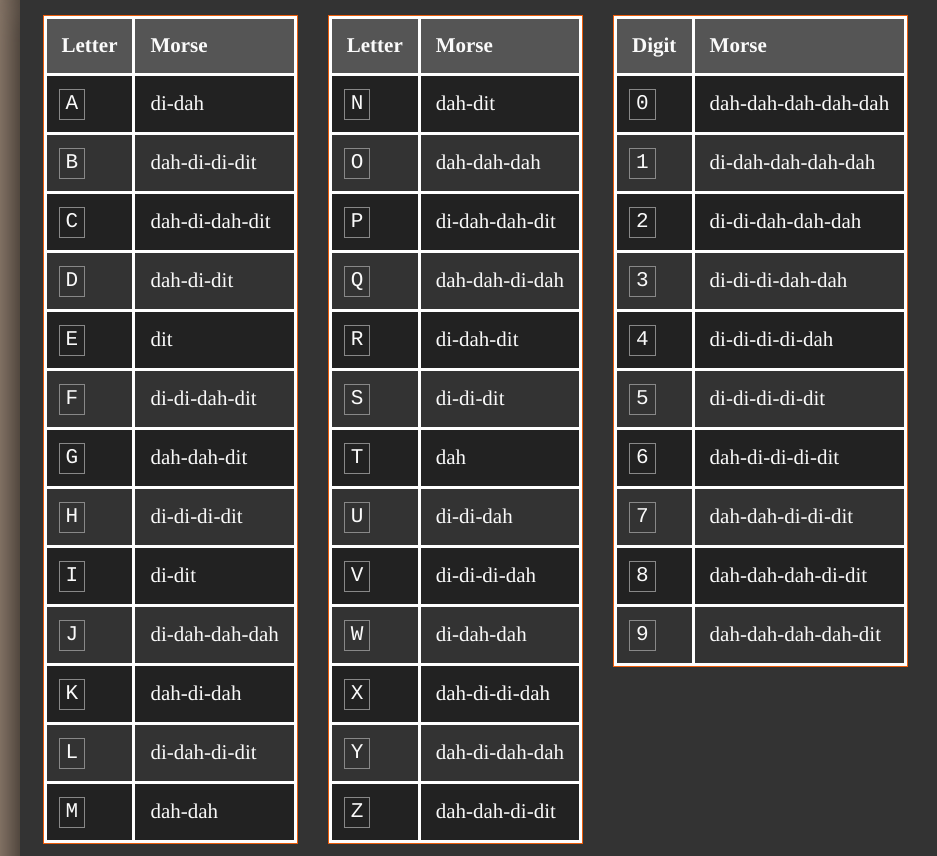The width and height of the screenshot is (937, 856).
Task: Select the letter Q key box
Action: click(x=357, y=281)
